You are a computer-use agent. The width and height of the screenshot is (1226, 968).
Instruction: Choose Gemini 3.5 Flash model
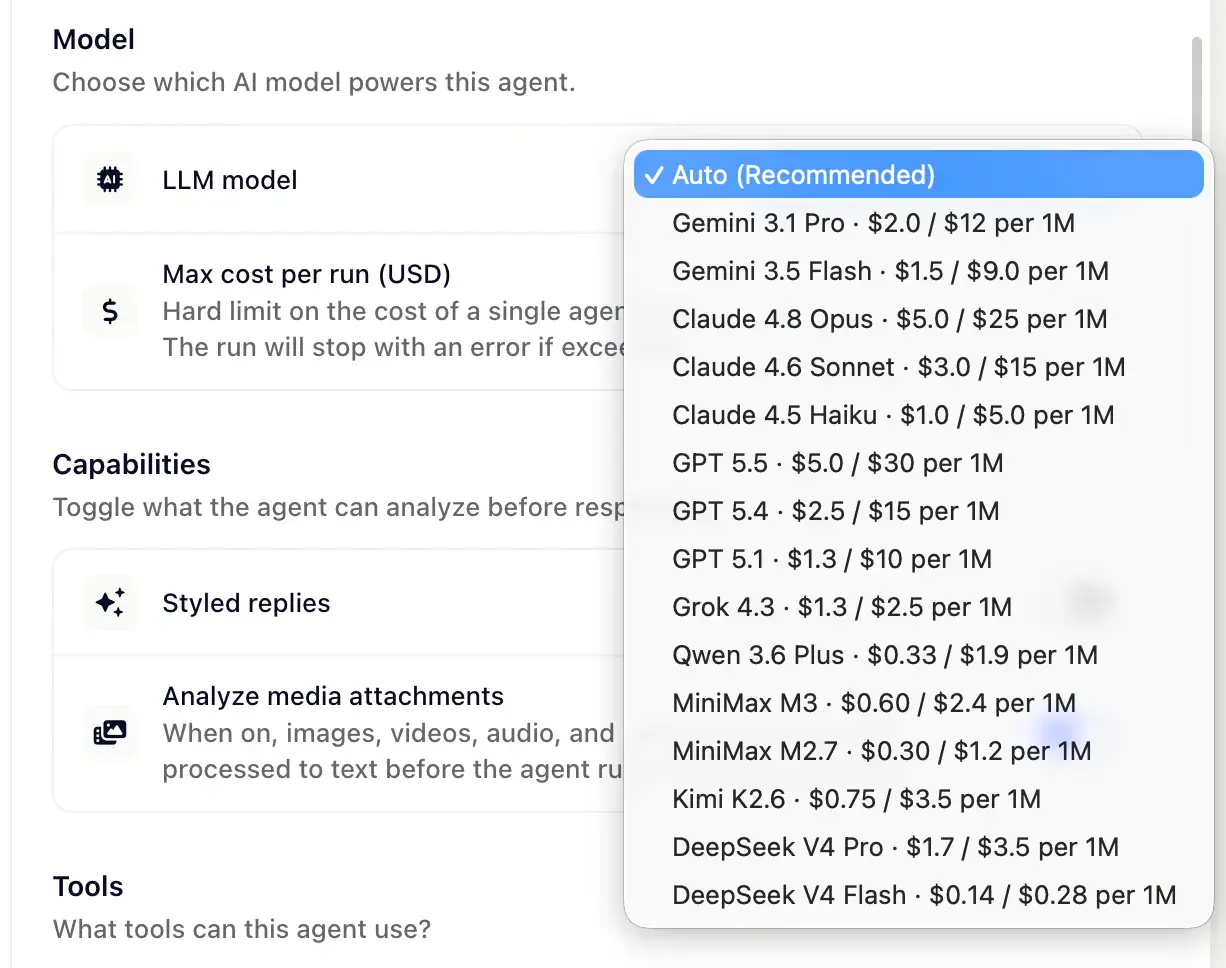coord(918,271)
